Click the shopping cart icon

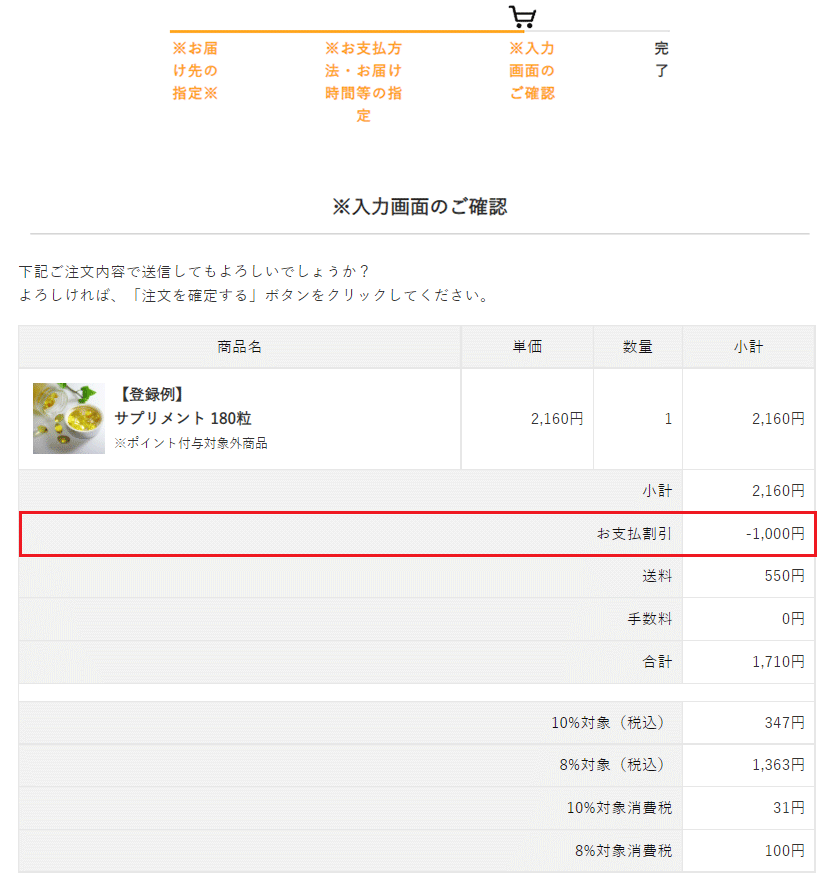[522, 17]
